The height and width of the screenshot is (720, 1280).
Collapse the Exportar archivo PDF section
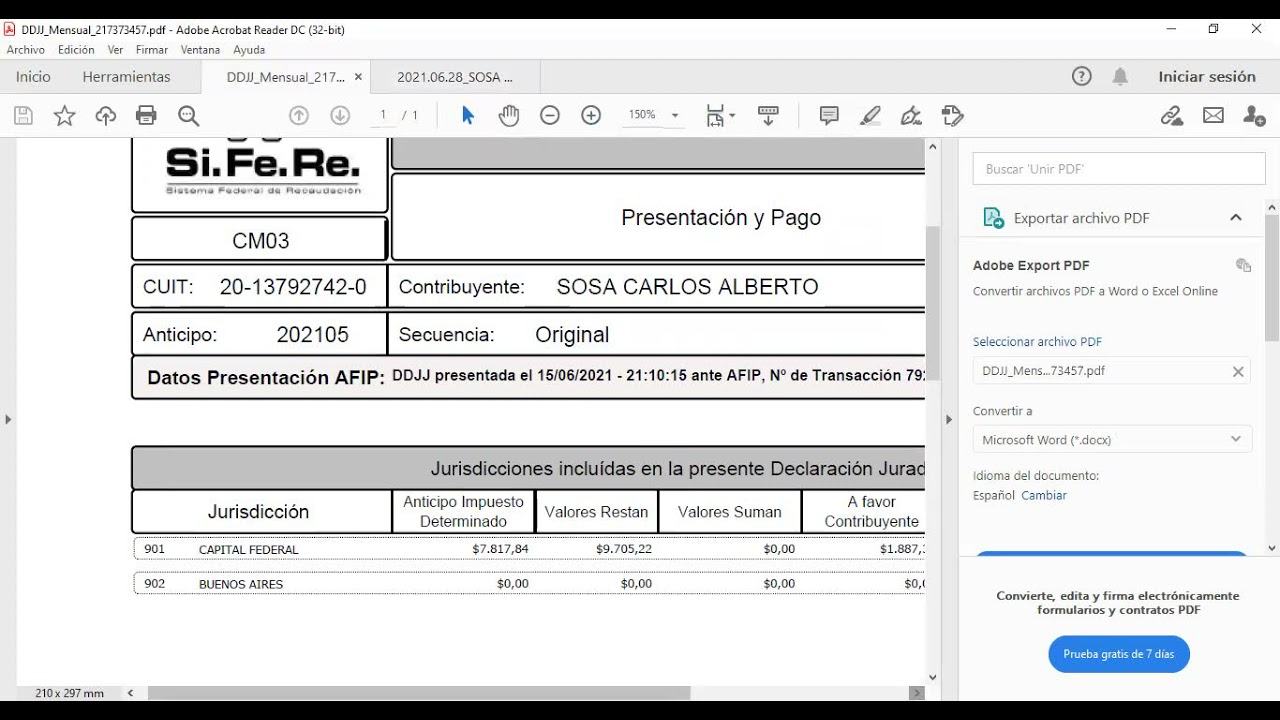click(1236, 218)
